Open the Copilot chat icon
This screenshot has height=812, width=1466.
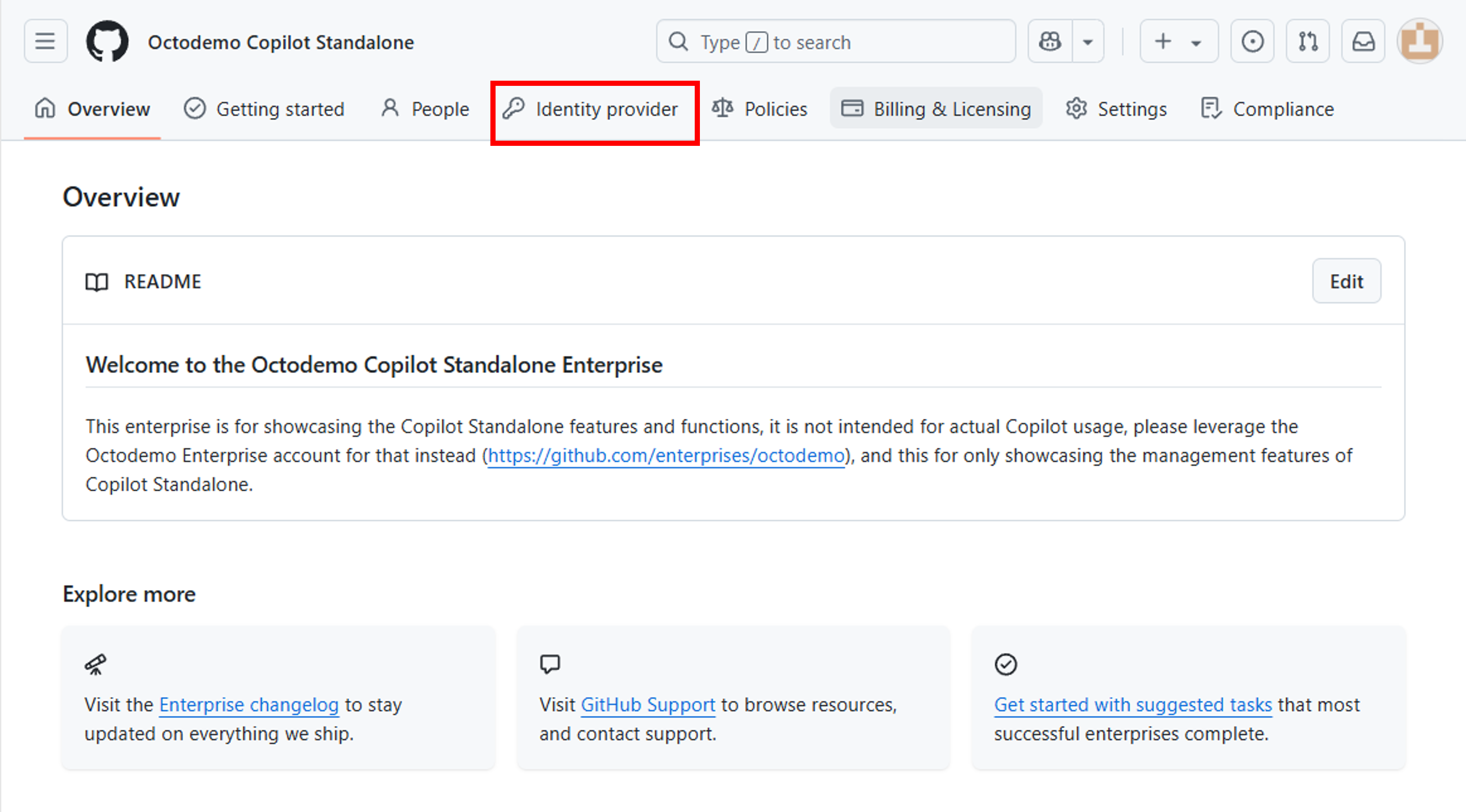click(x=1050, y=41)
